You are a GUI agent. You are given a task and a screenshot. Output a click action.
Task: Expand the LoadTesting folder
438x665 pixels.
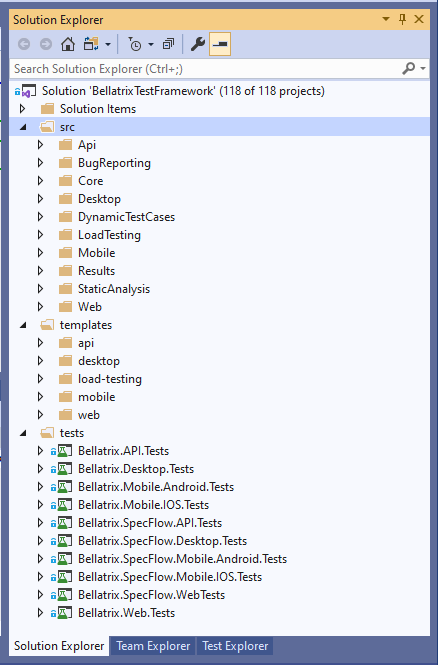[40, 235]
